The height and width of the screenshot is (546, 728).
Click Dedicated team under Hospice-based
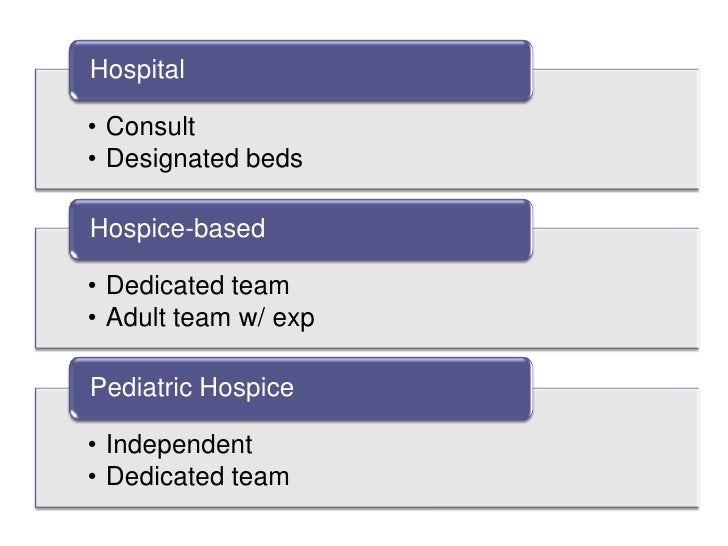(x=198, y=285)
